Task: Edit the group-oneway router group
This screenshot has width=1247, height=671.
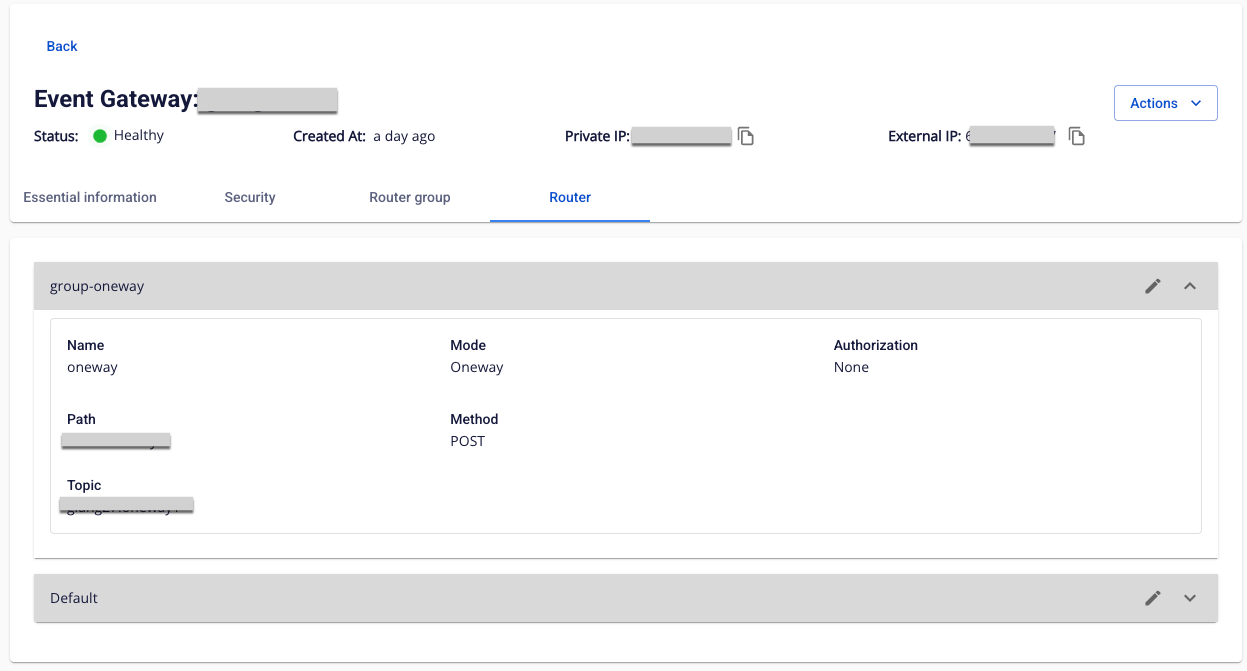Action: coord(1153,286)
